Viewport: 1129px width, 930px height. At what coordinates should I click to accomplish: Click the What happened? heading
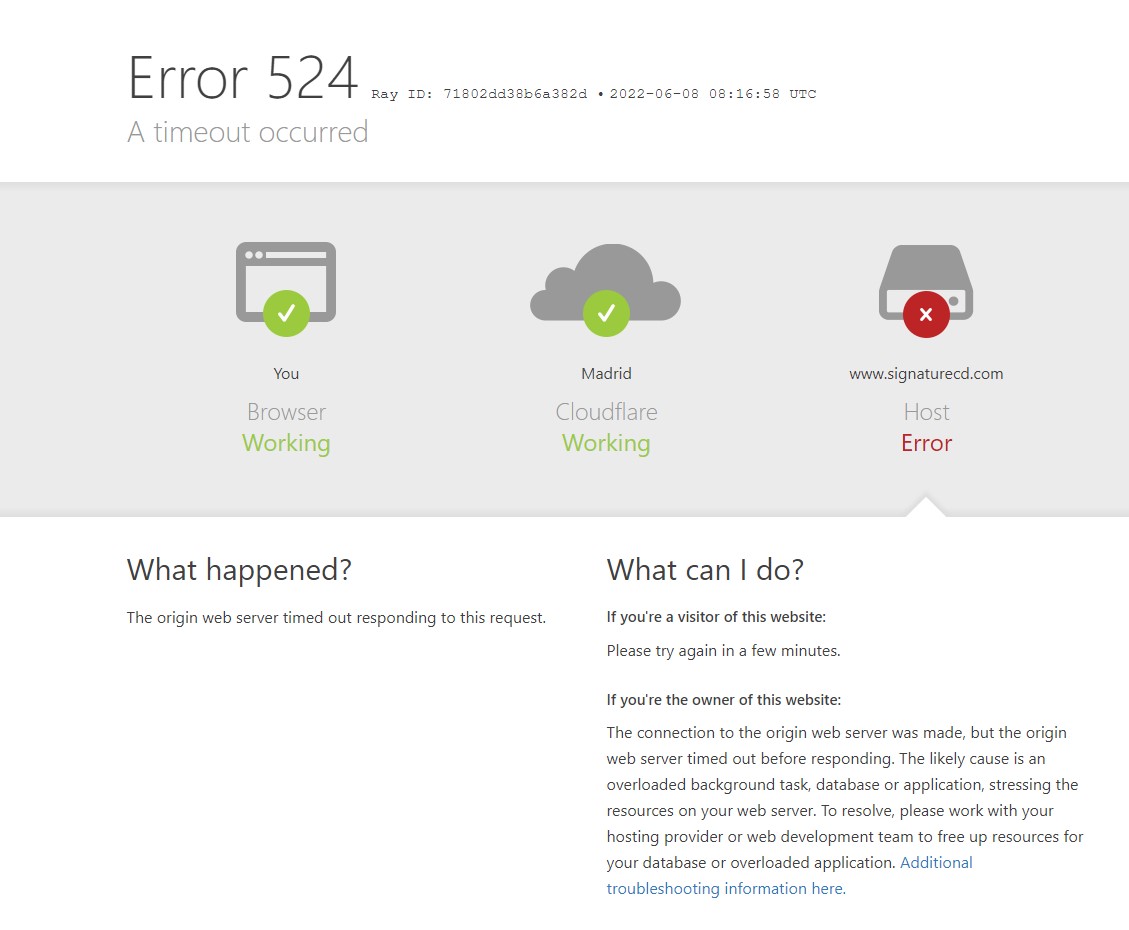pos(239,569)
